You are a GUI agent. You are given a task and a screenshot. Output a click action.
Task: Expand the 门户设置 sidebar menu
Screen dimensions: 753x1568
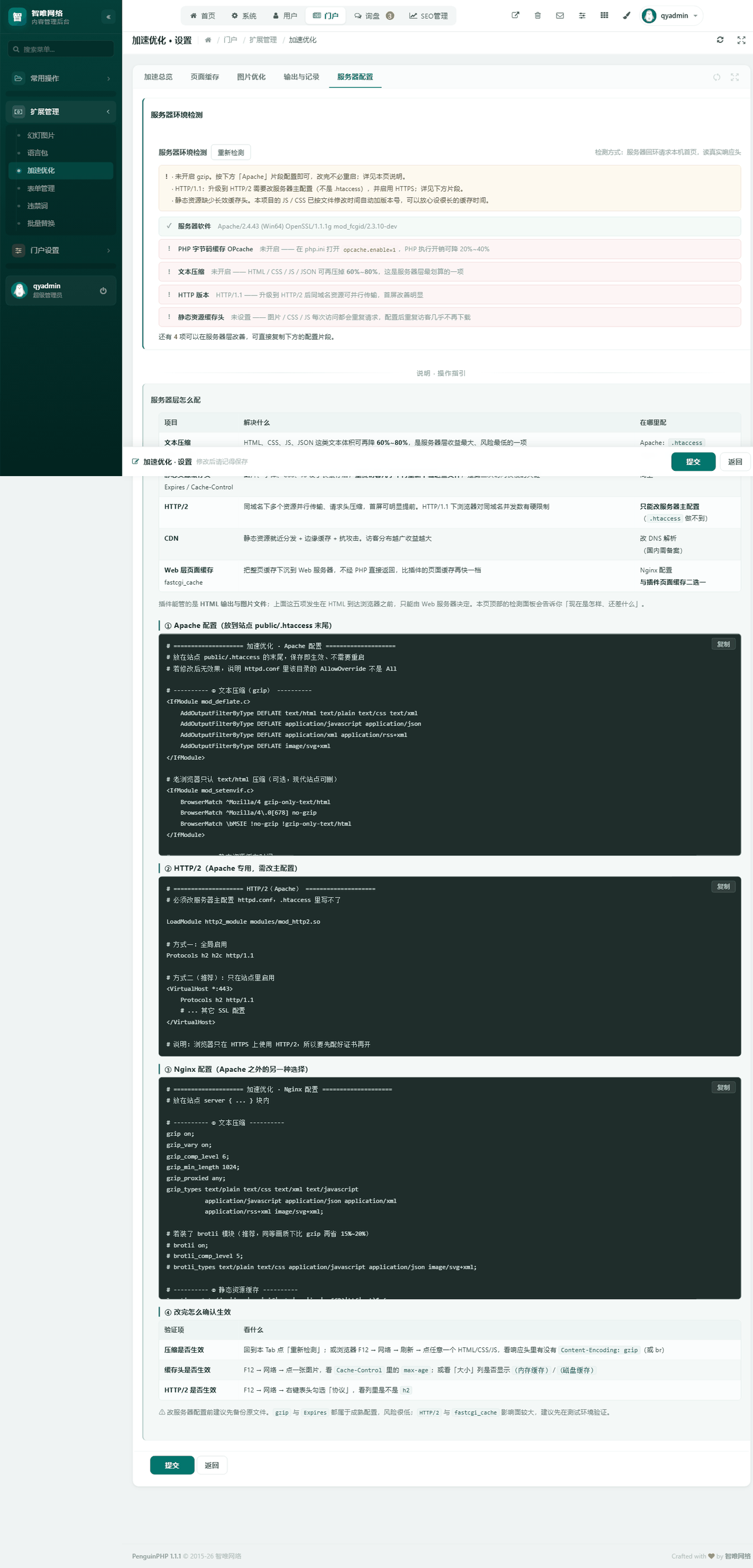tap(61, 251)
